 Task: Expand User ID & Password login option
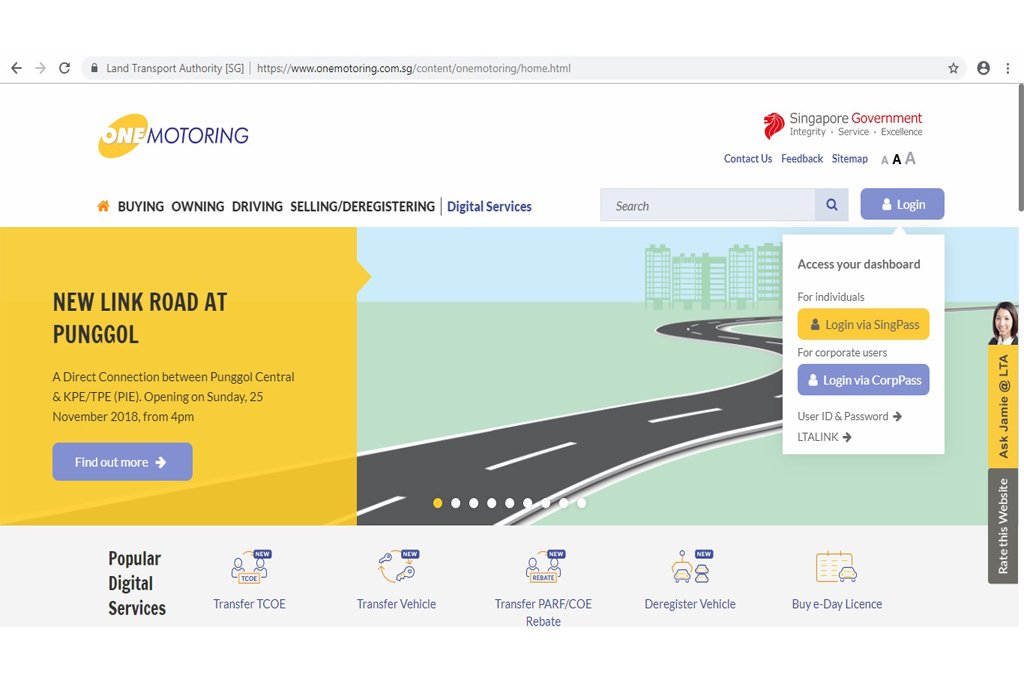849,417
